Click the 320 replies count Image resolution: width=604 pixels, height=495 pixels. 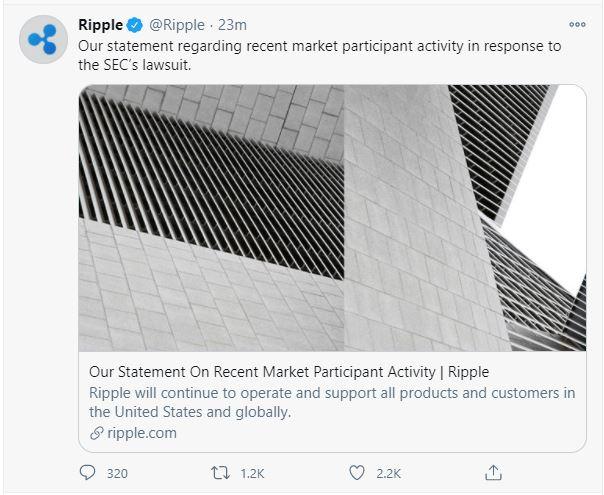pyautogui.click(x=117, y=473)
